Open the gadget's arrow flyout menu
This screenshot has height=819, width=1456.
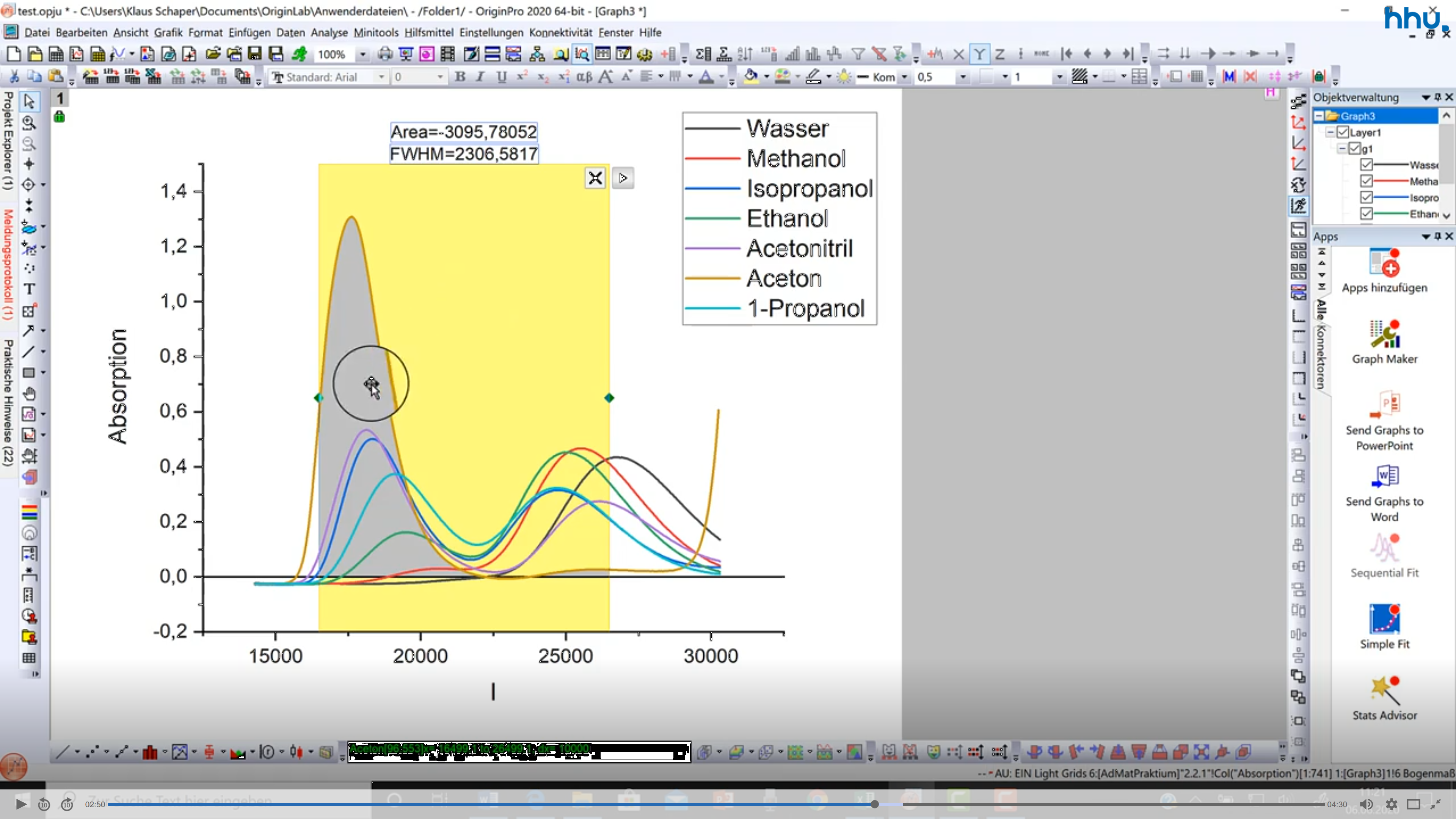click(623, 179)
